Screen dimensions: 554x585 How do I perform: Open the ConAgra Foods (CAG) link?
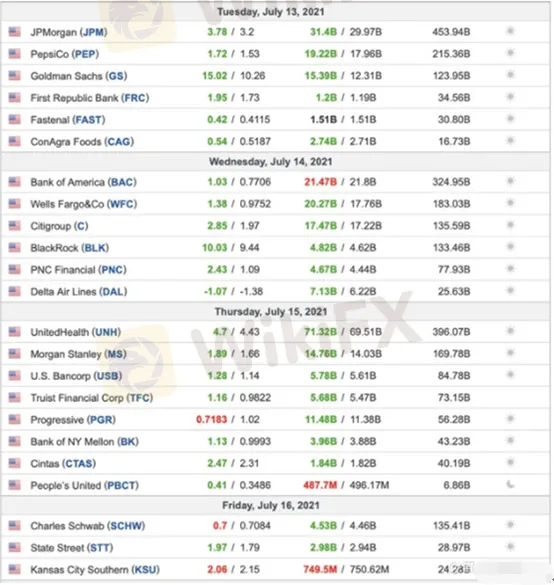pos(82,142)
